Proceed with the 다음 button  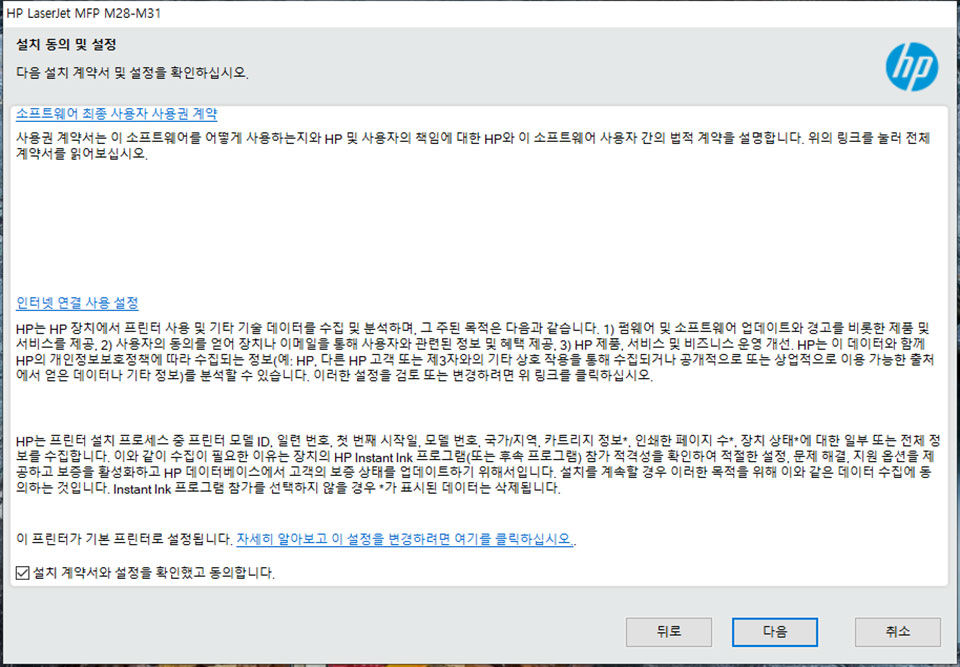tap(774, 632)
